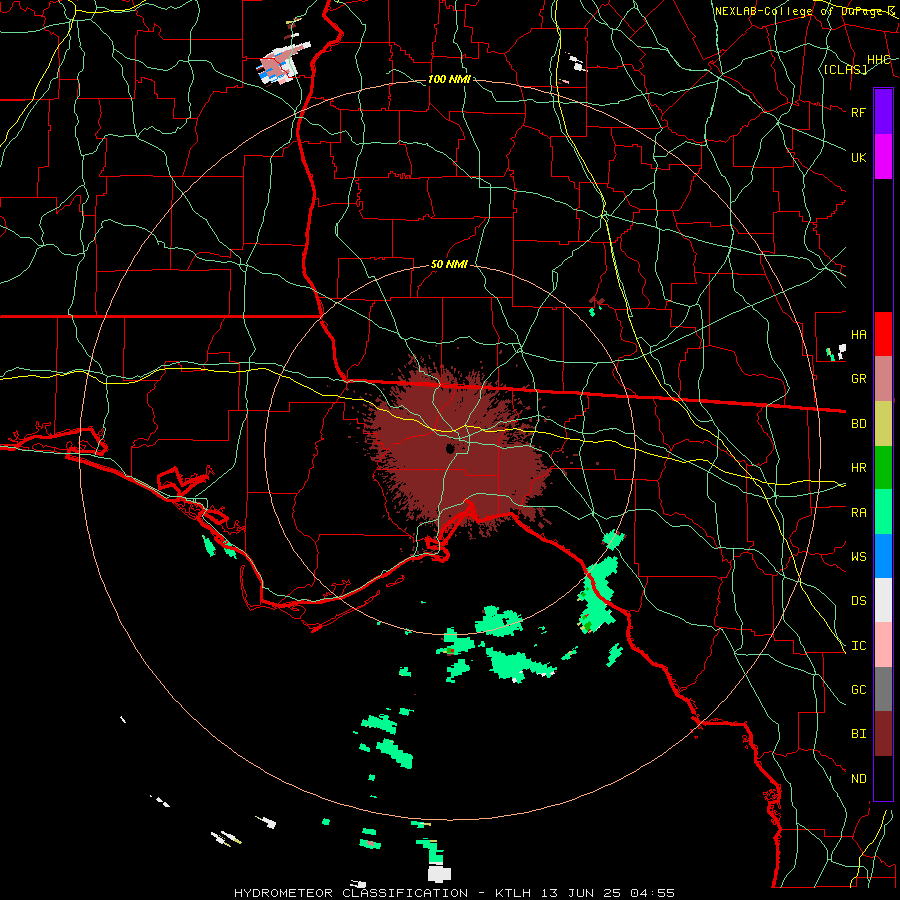Click the brown BI color swatch

click(883, 734)
